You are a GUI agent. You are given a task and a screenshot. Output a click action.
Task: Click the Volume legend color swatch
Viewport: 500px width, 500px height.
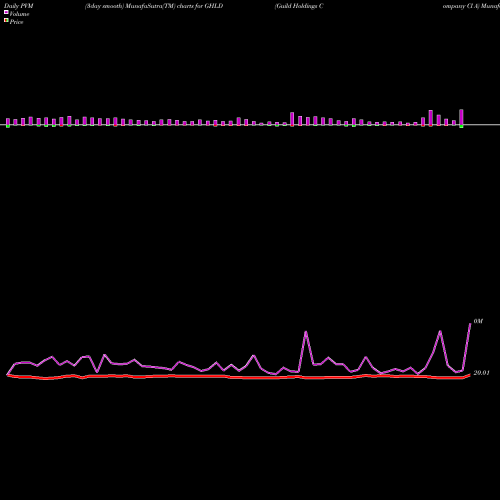(6, 12)
